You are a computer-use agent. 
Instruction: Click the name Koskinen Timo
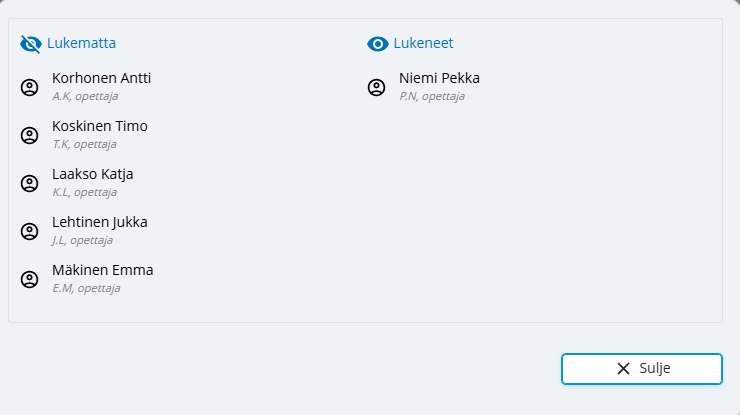tap(100, 126)
